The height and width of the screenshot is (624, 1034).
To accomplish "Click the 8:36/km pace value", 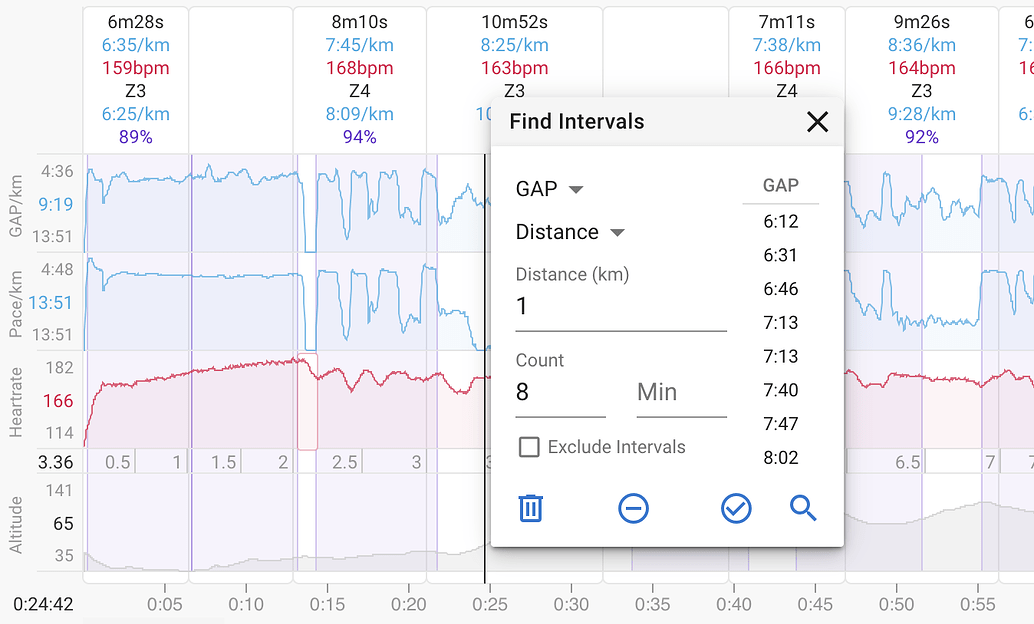I will pos(922,45).
